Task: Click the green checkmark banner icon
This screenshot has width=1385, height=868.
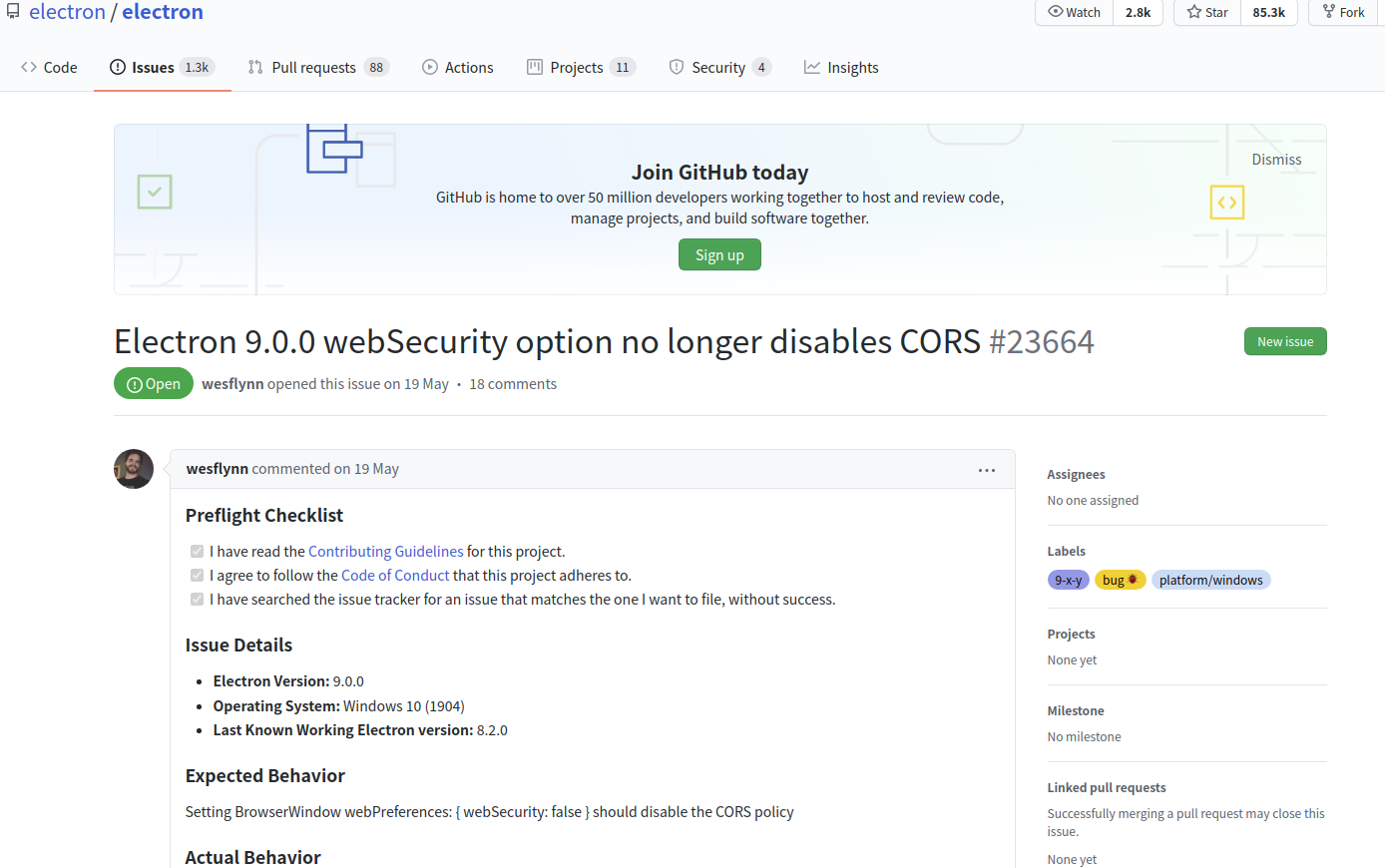Action: point(155,192)
